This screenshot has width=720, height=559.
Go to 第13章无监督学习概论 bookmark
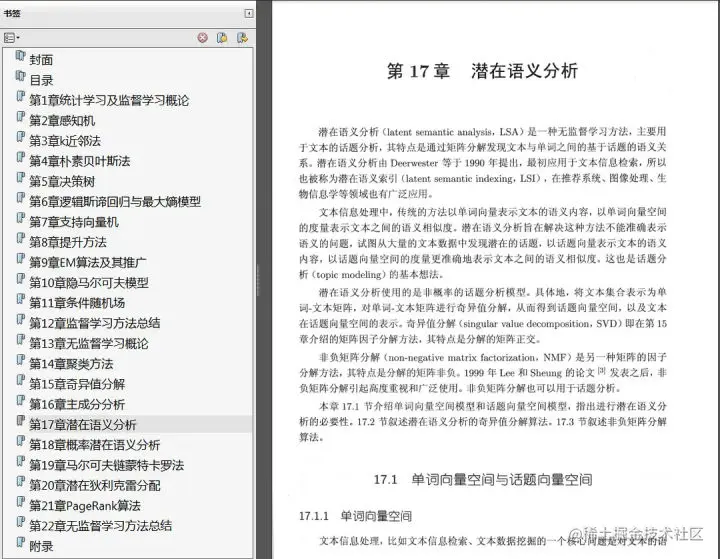pos(89,343)
